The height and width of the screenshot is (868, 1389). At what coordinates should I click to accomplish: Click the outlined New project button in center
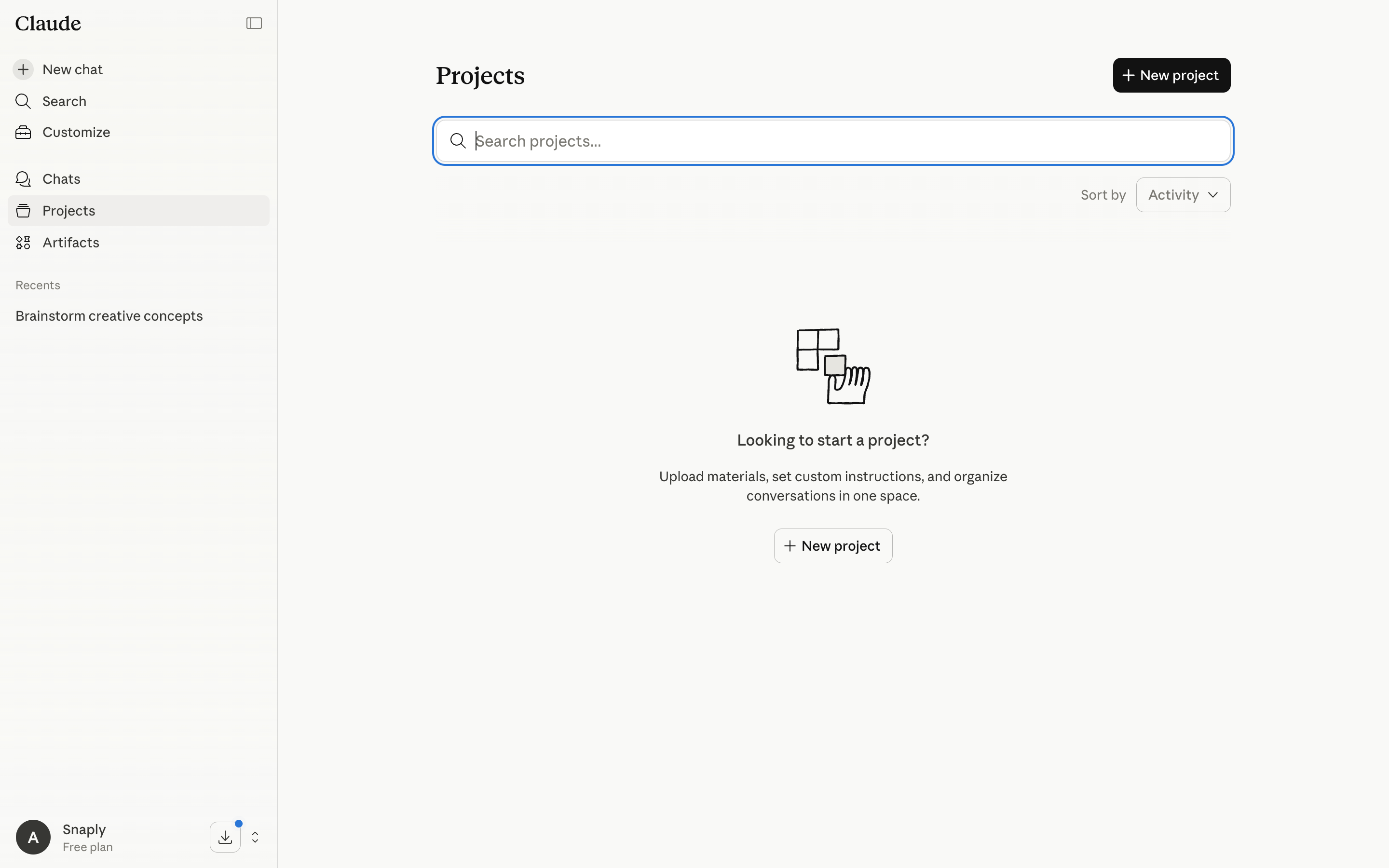tap(833, 546)
